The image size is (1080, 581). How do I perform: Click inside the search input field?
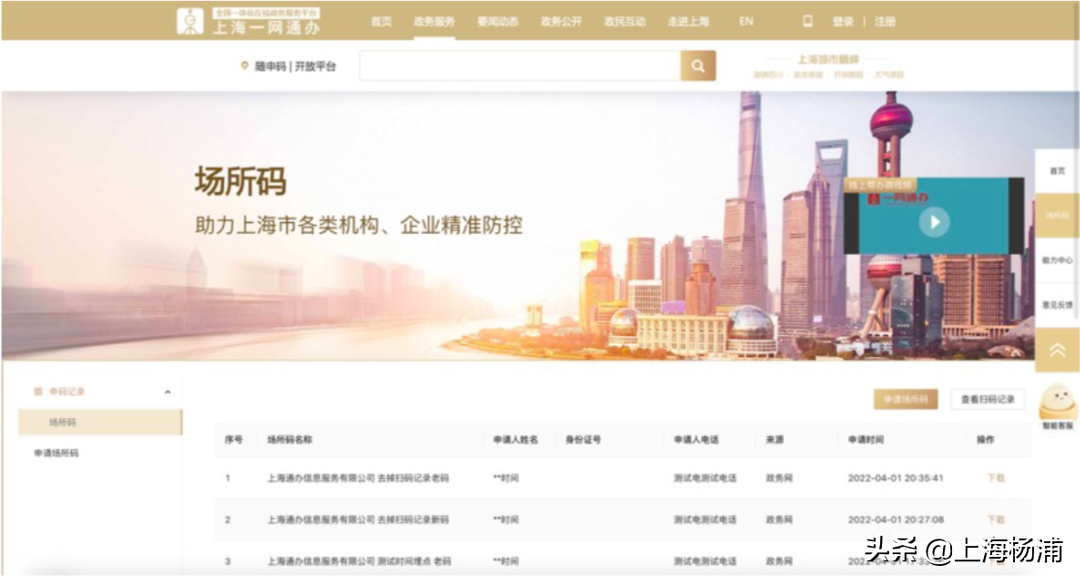[520, 65]
